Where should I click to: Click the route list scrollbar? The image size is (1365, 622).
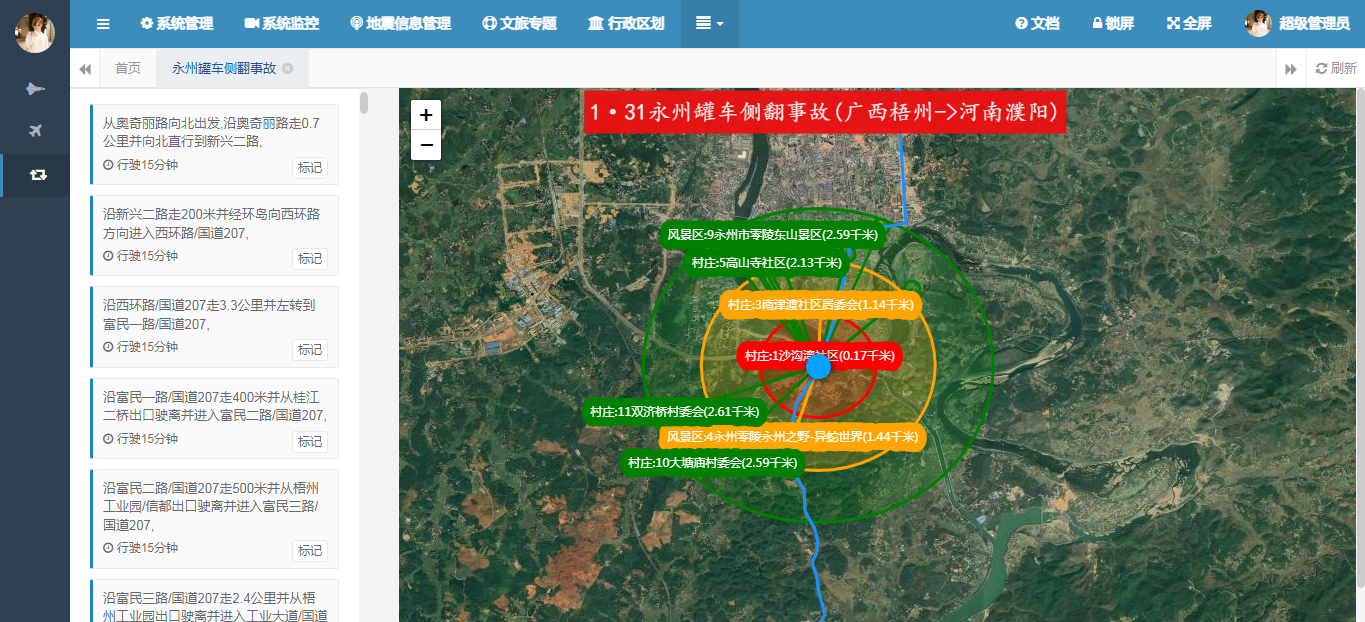364,103
